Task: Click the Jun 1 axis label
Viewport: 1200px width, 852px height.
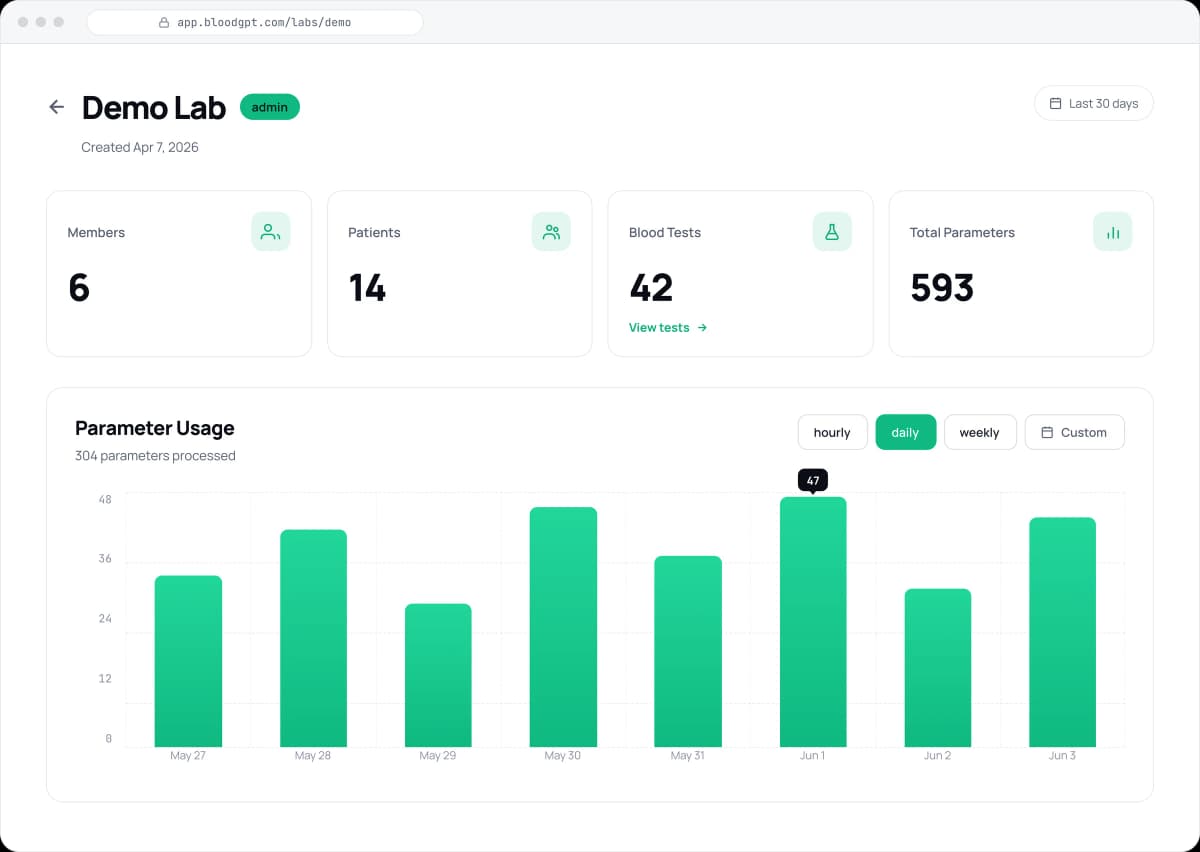Action: point(812,756)
